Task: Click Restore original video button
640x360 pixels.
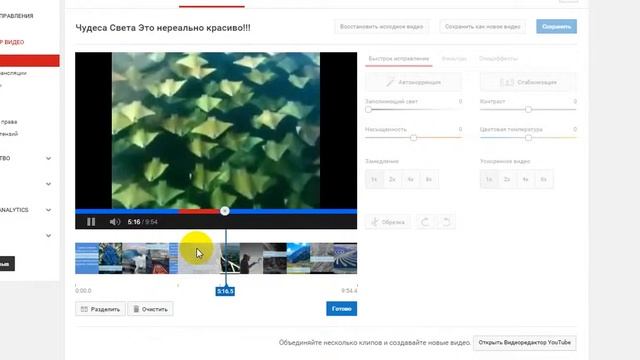Action: point(382,27)
